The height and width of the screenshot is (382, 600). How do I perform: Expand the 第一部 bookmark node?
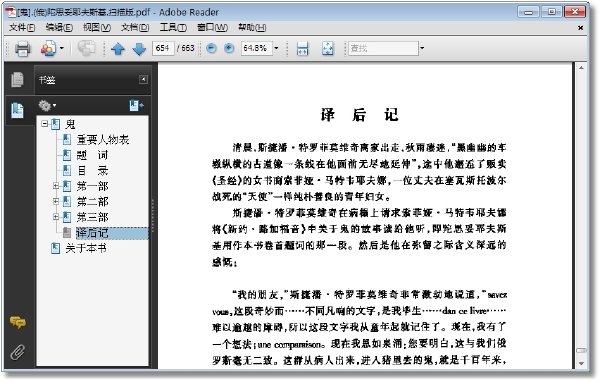[x=56, y=186]
